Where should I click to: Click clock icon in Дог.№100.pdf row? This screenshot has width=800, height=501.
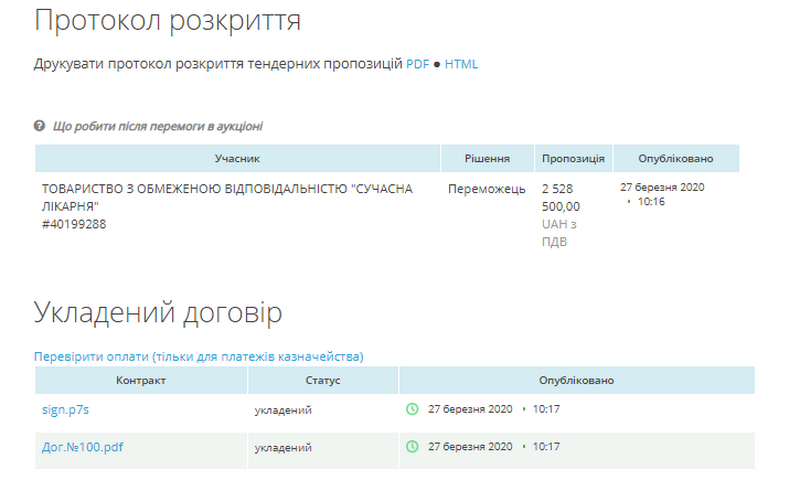[x=411, y=446]
